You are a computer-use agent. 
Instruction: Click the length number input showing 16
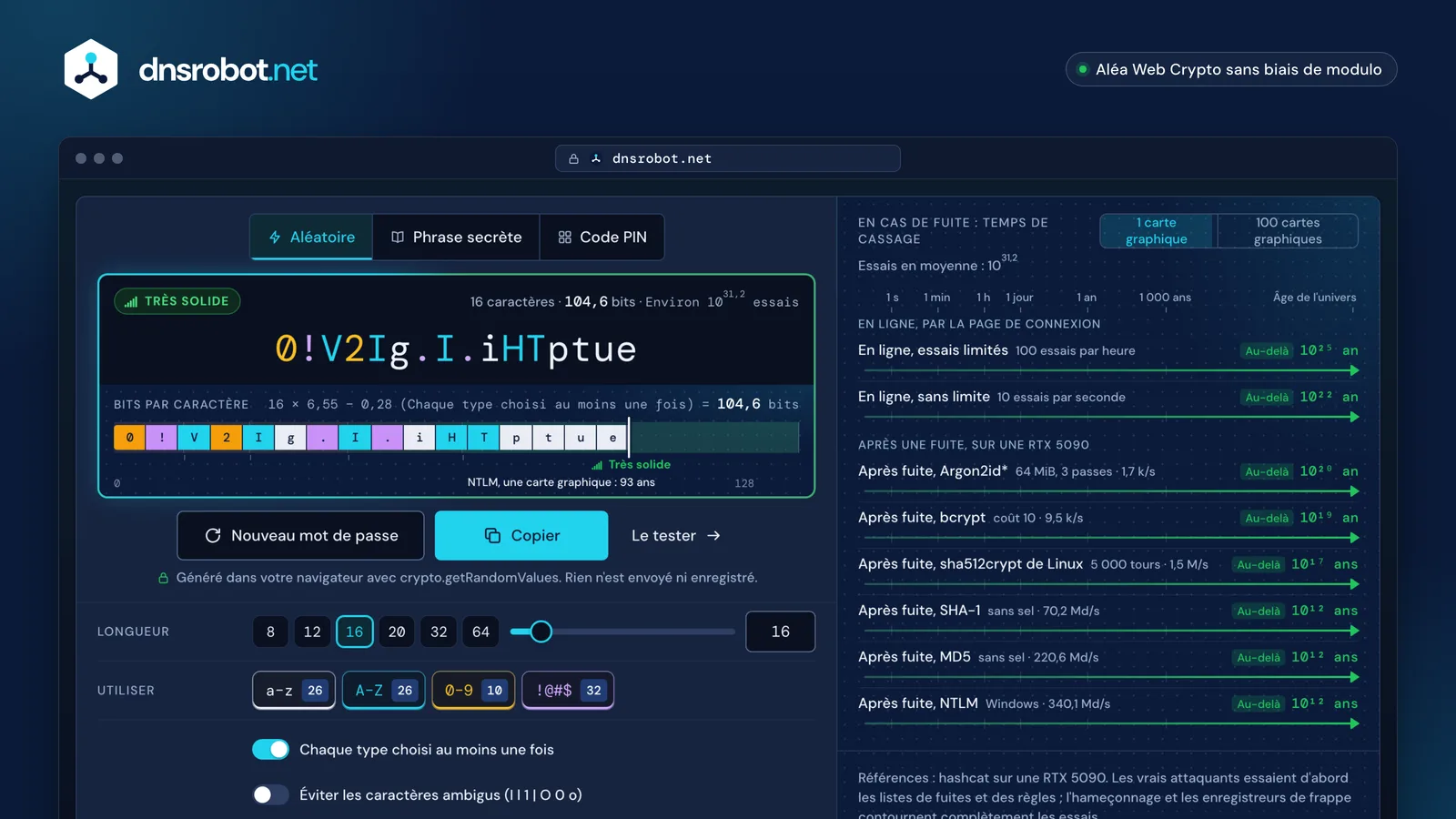tap(781, 632)
